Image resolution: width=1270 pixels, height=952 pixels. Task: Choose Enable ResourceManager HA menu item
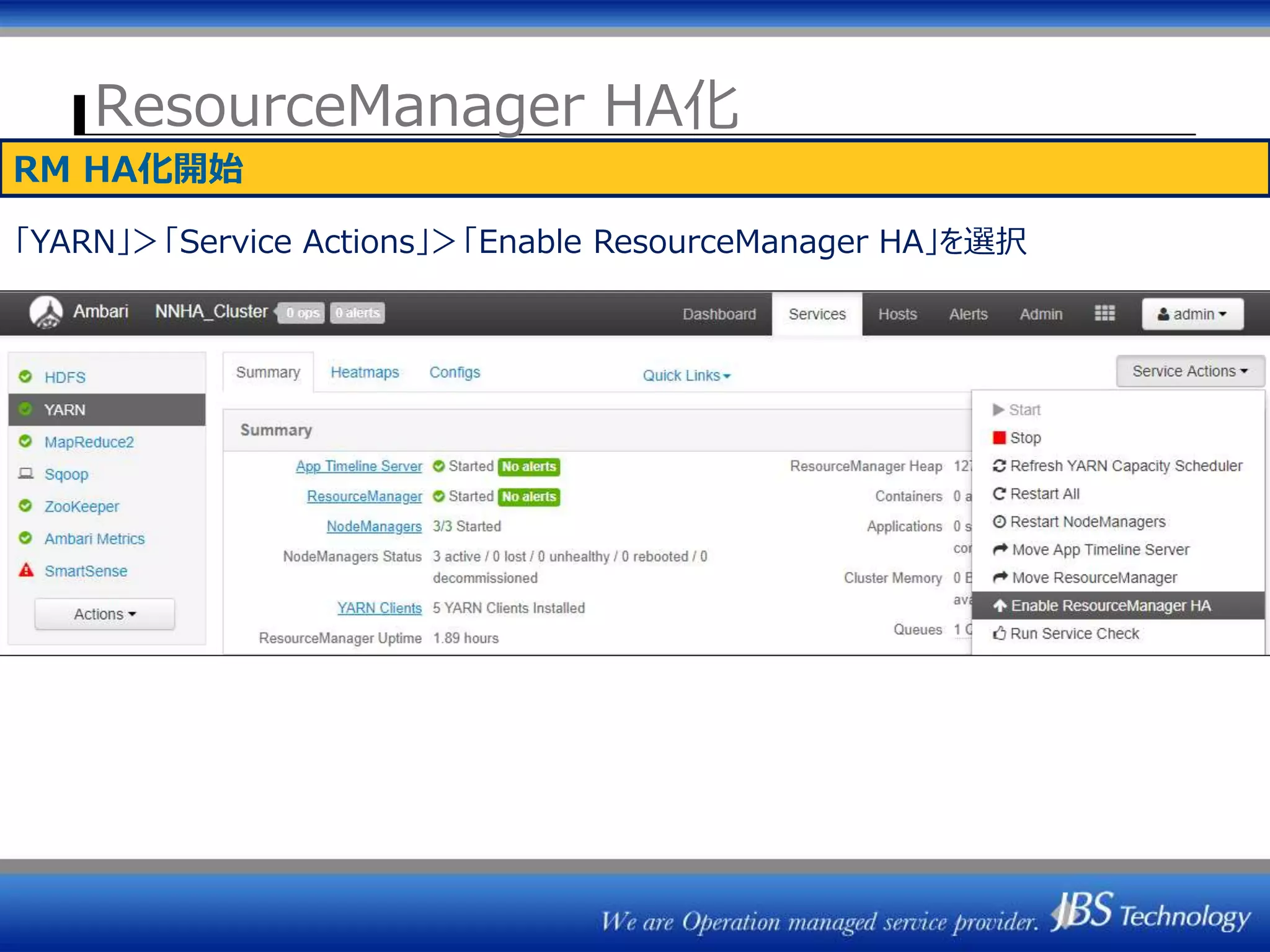click(1118, 606)
